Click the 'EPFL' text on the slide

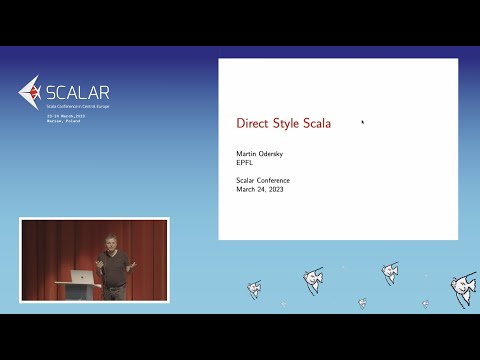(x=244, y=163)
